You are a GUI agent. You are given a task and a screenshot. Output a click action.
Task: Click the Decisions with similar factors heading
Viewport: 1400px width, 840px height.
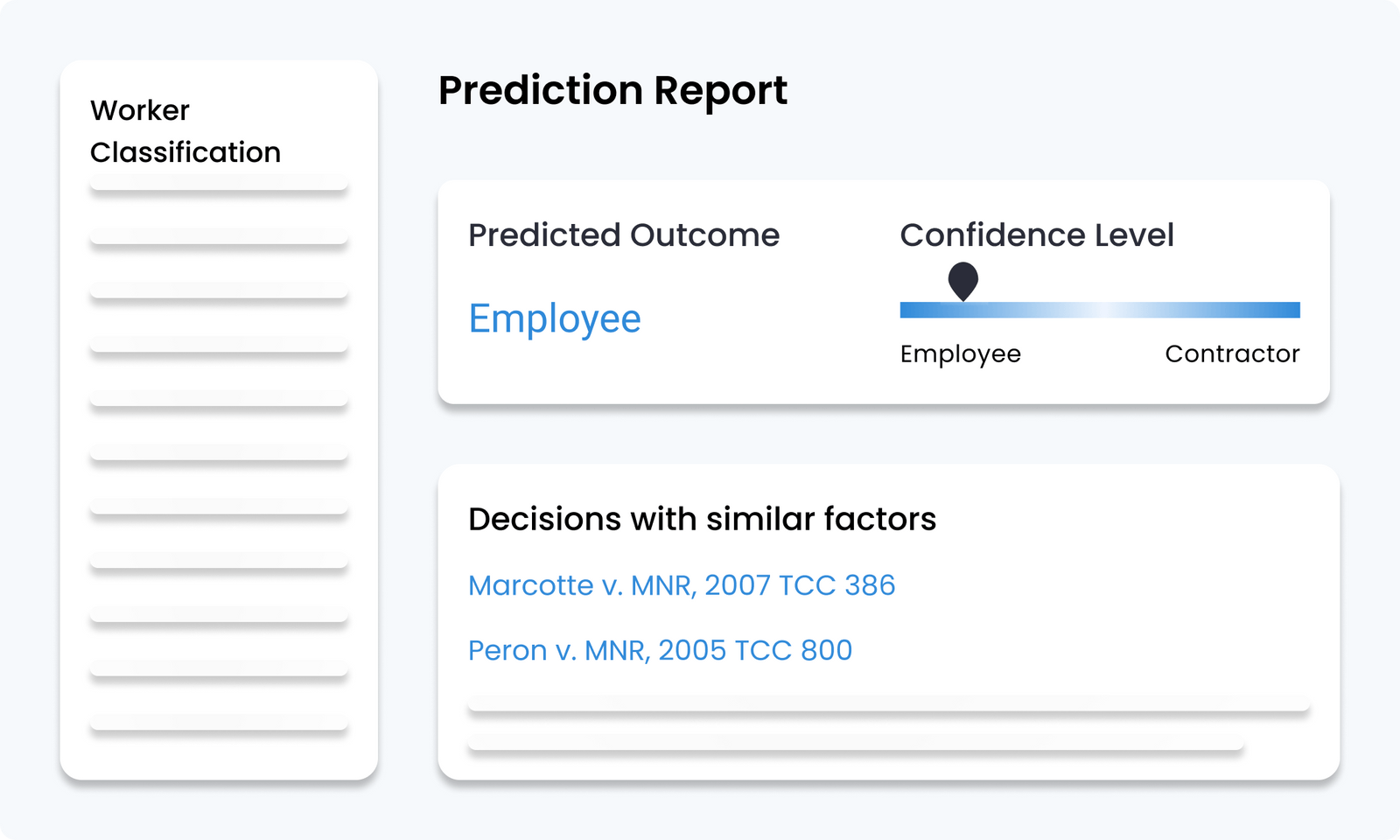coord(702,519)
